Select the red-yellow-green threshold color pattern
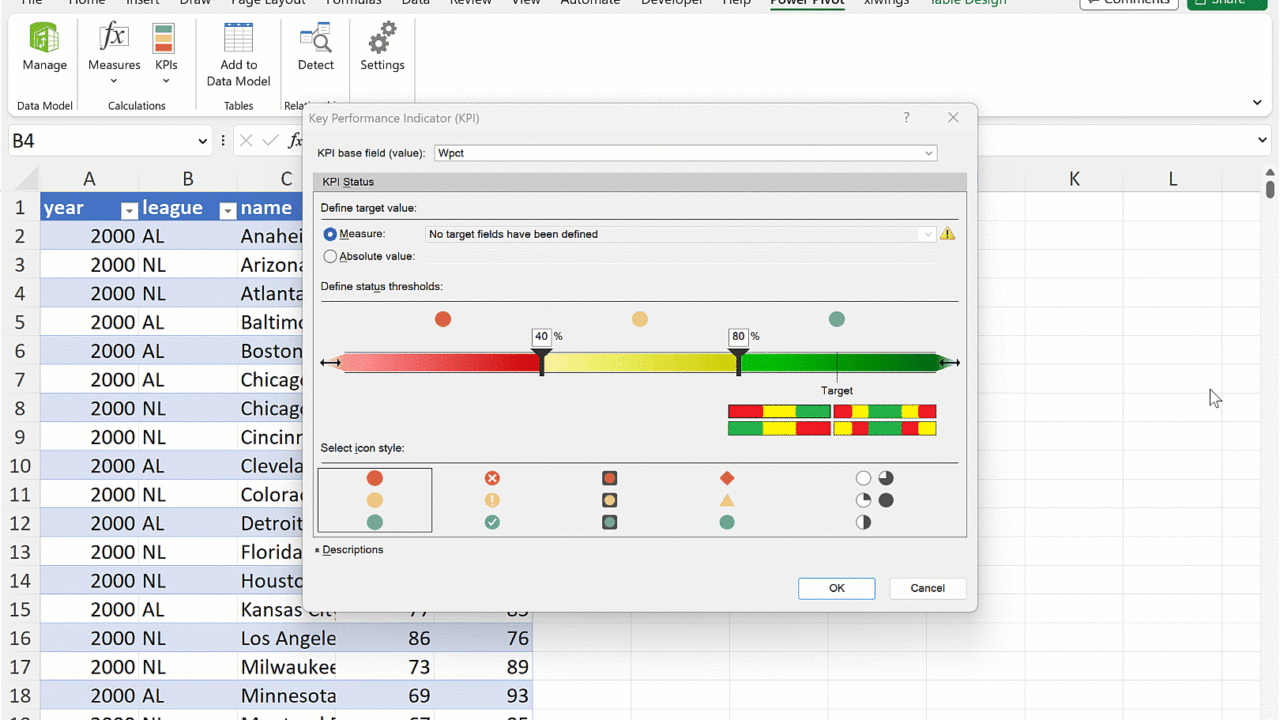Image resolution: width=1280 pixels, height=720 pixels. pos(779,412)
